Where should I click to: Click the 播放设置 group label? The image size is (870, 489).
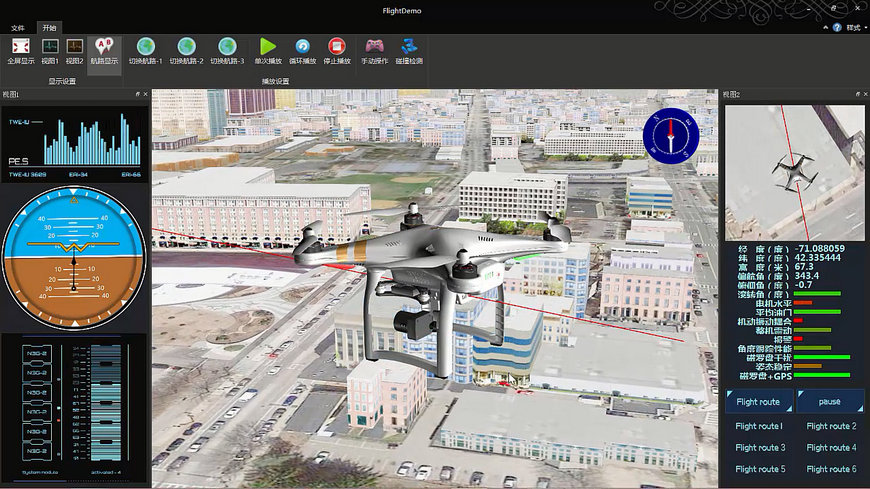click(275, 81)
